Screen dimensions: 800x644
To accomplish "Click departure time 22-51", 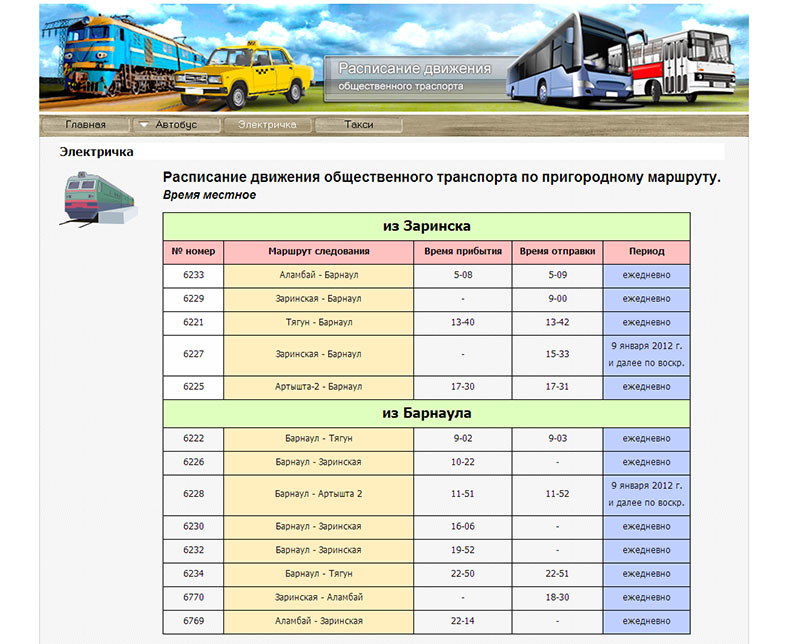I will pyautogui.click(x=558, y=574).
